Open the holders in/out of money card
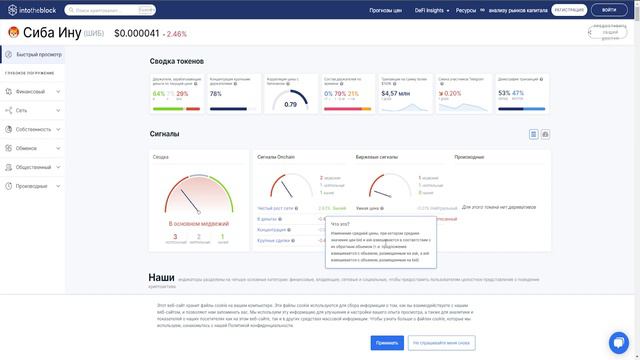 (176, 93)
